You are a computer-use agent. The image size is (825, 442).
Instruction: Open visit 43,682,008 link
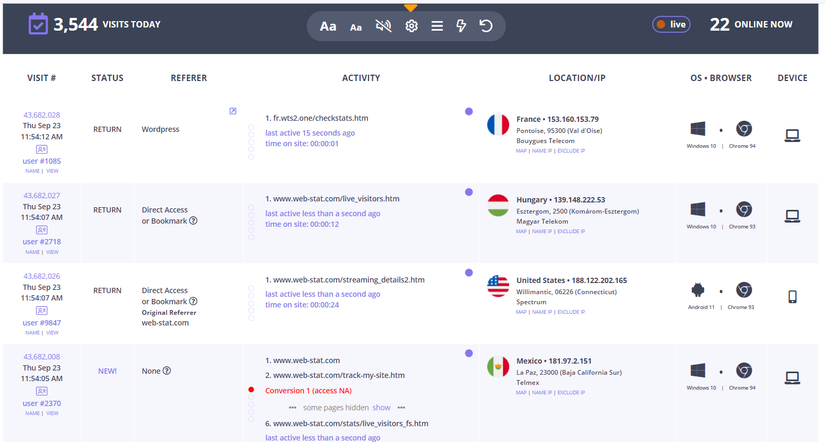pos(42,356)
